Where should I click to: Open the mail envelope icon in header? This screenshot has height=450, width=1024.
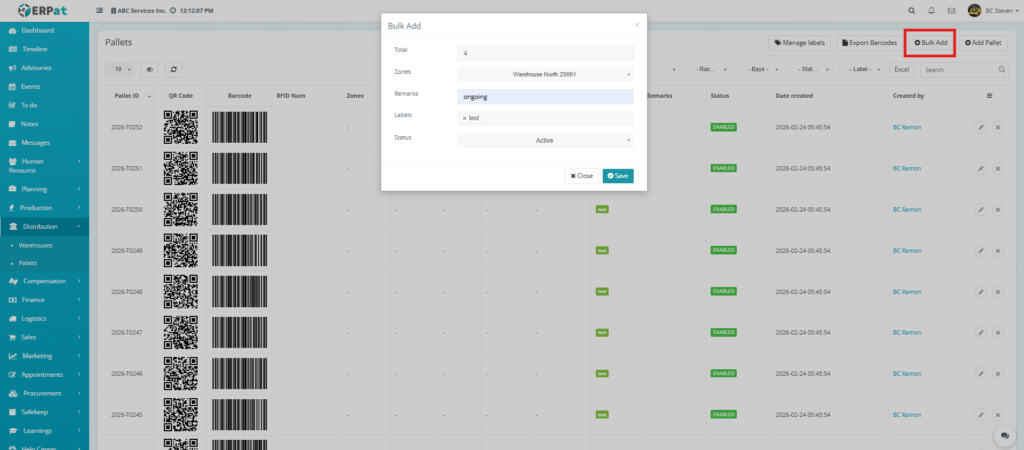pyautogui.click(x=950, y=11)
